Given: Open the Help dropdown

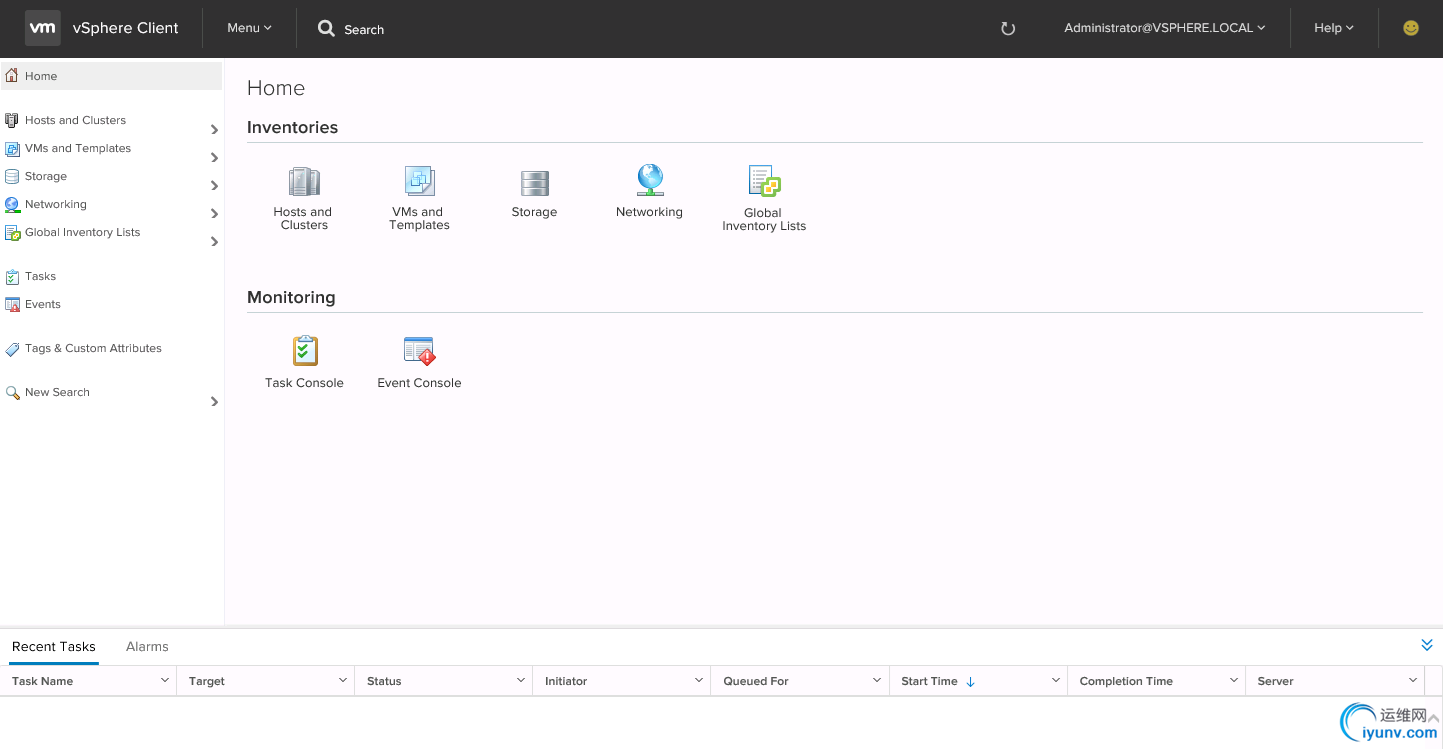Looking at the screenshot, I should click(1334, 28).
